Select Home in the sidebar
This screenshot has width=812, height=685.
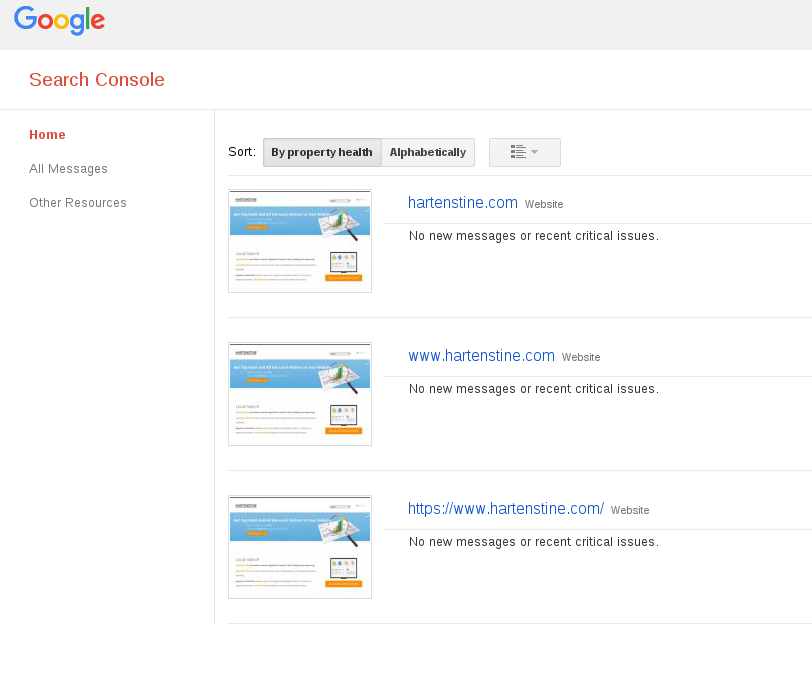point(47,135)
